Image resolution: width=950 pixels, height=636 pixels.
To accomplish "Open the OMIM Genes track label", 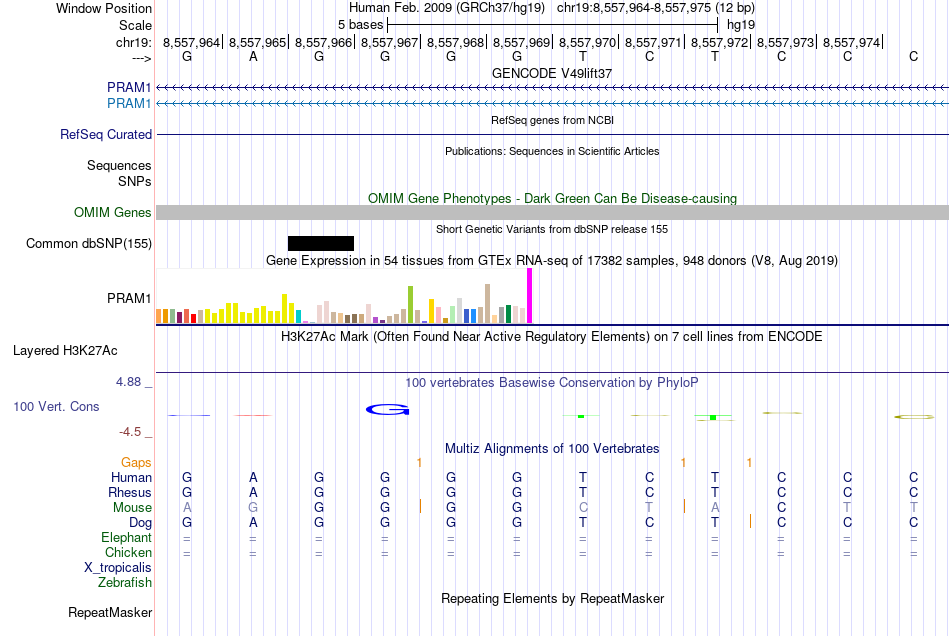I will tap(112, 213).
